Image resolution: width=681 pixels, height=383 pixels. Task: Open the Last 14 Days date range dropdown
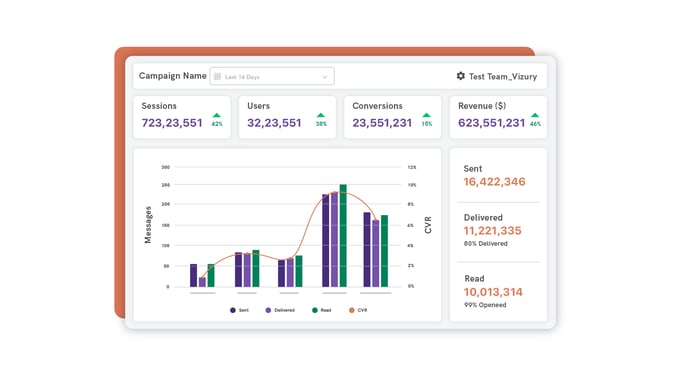point(272,76)
